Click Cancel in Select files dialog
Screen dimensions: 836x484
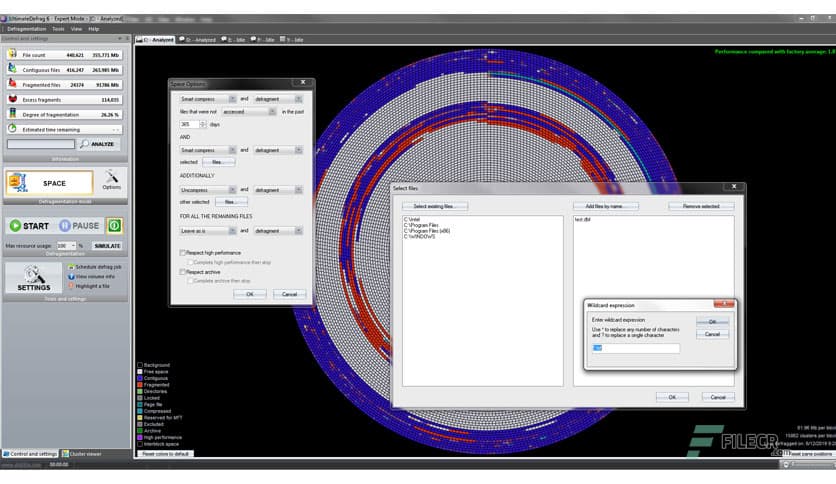tap(718, 397)
